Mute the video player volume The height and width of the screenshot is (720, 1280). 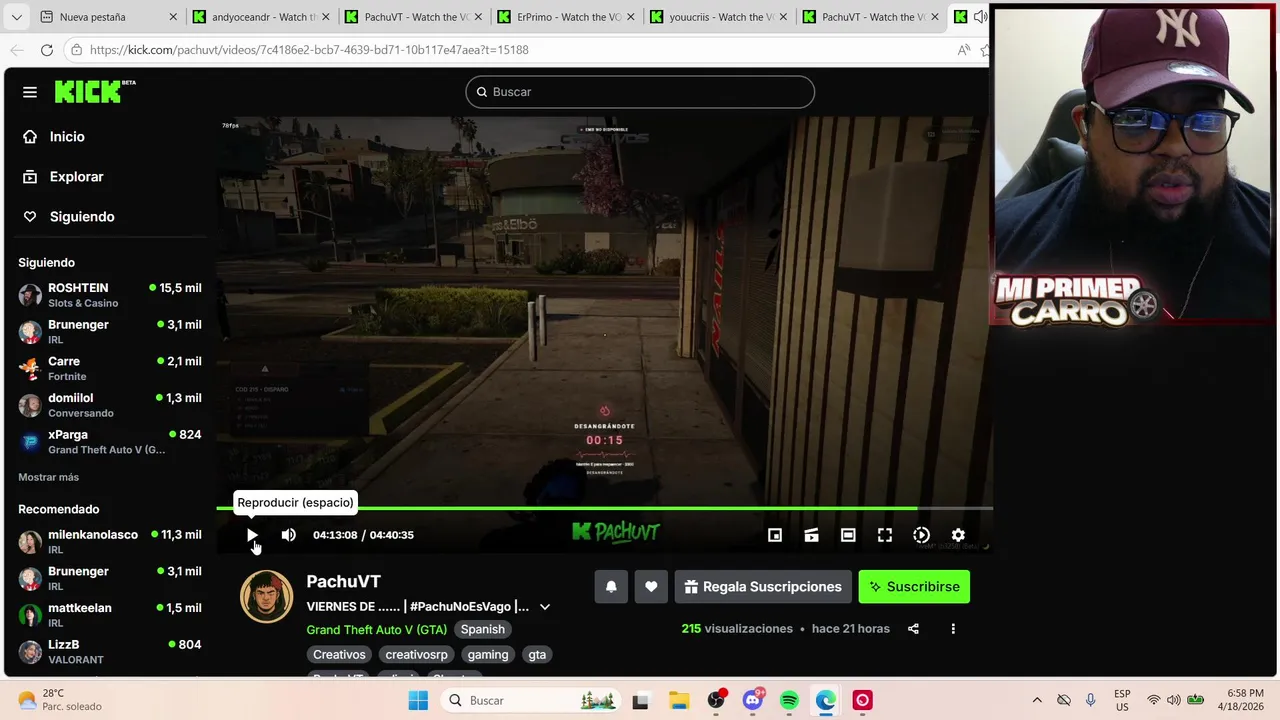[x=288, y=535]
